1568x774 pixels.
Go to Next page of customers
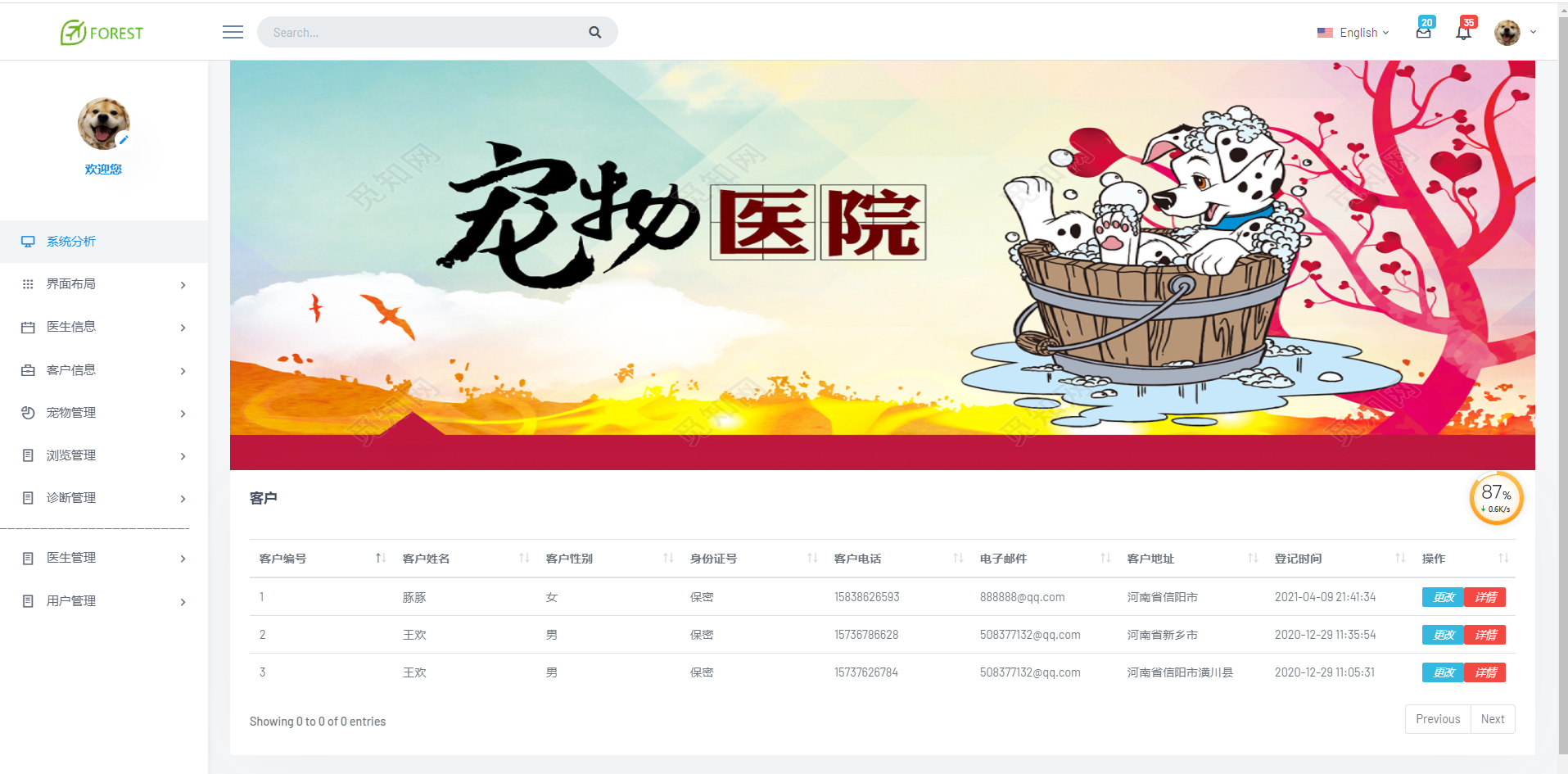tap(1492, 718)
